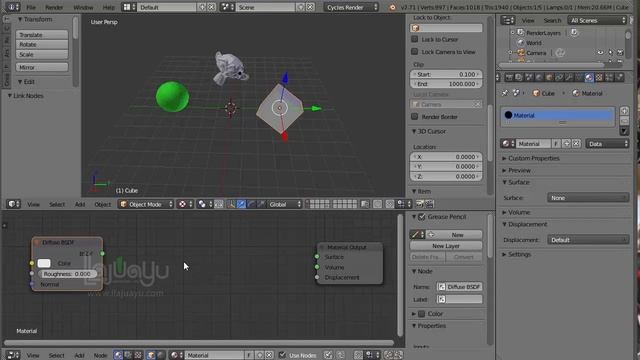640x360 pixels.
Task: Open the Render tab in Properties editor
Action: pos(509,77)
